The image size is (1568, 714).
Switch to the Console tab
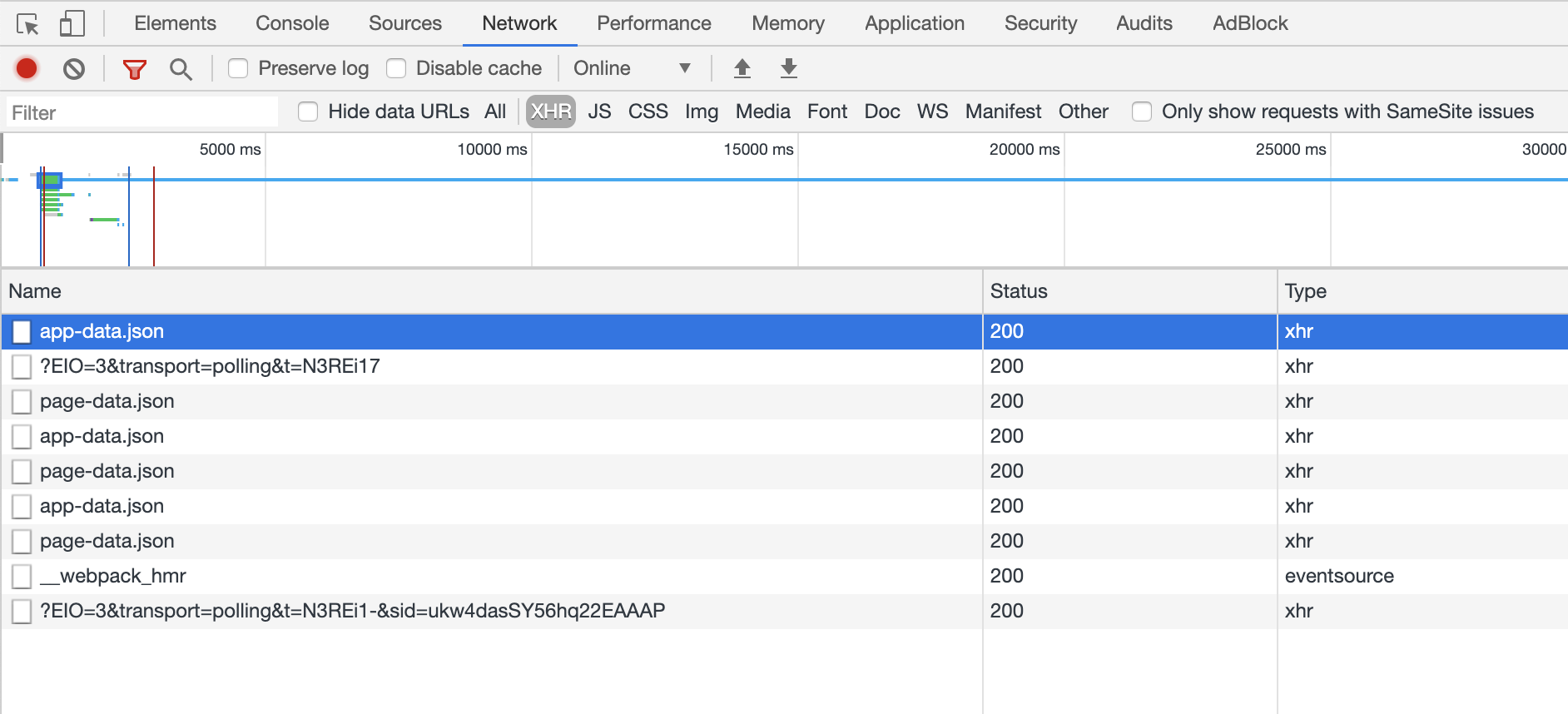coord(292,23)
